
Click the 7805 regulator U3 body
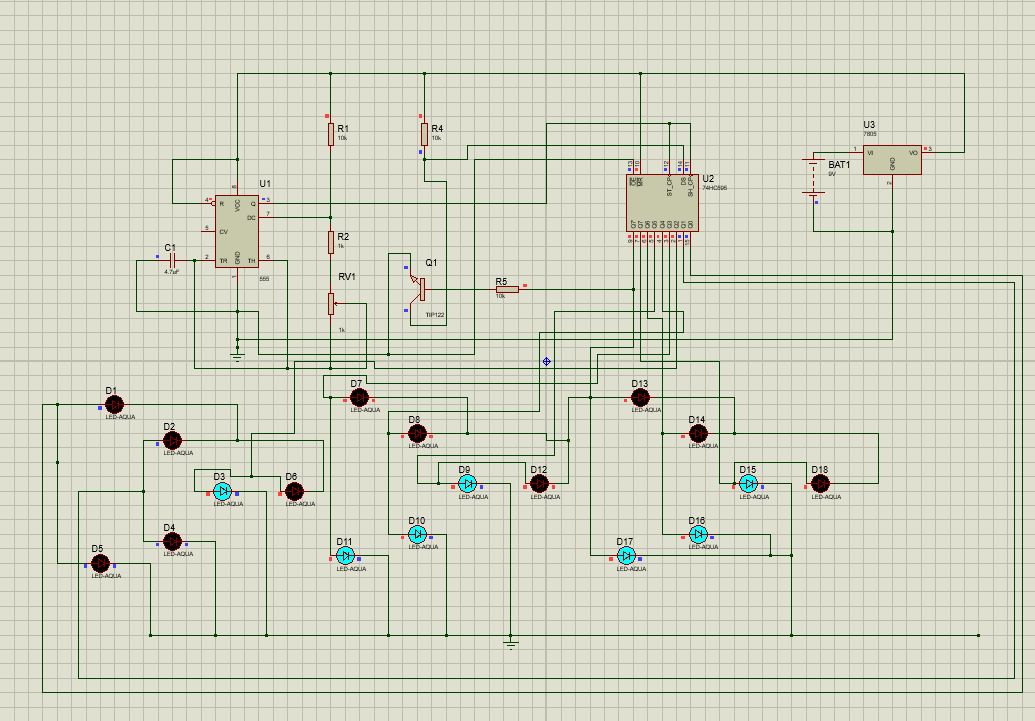click(x=892, y=160)
